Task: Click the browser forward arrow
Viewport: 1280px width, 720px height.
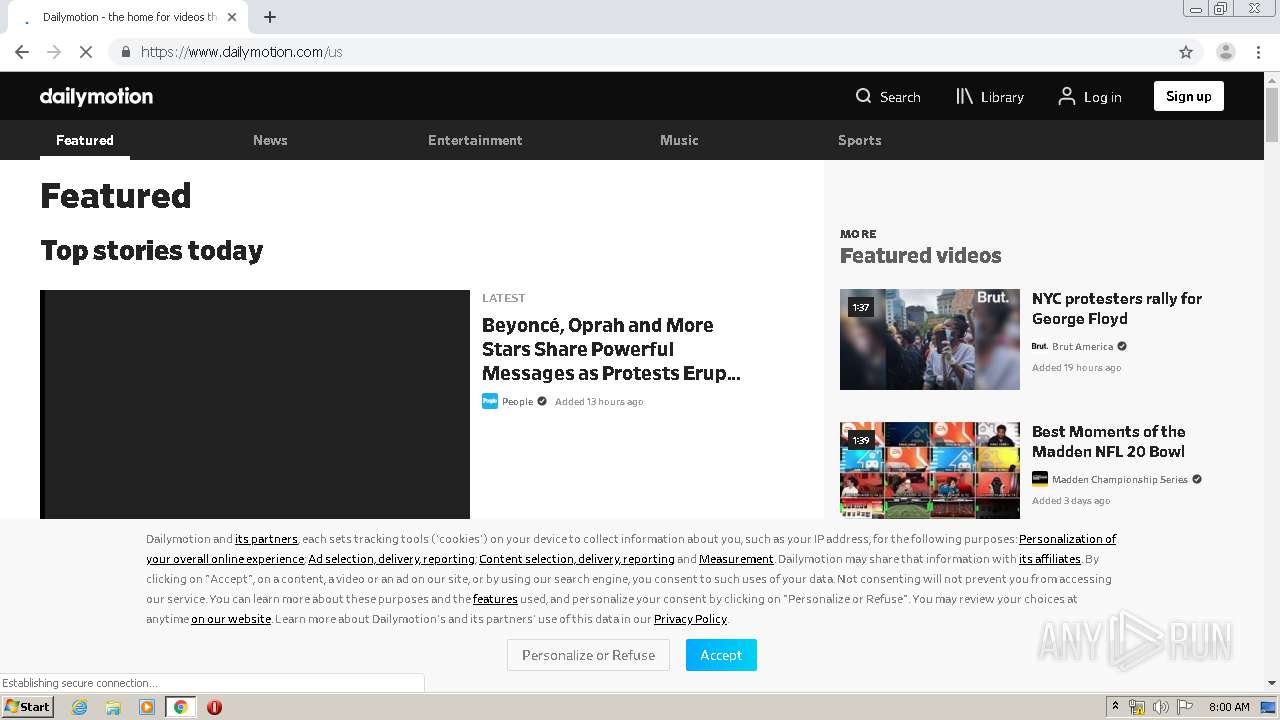Action: (x=54, y=52)
